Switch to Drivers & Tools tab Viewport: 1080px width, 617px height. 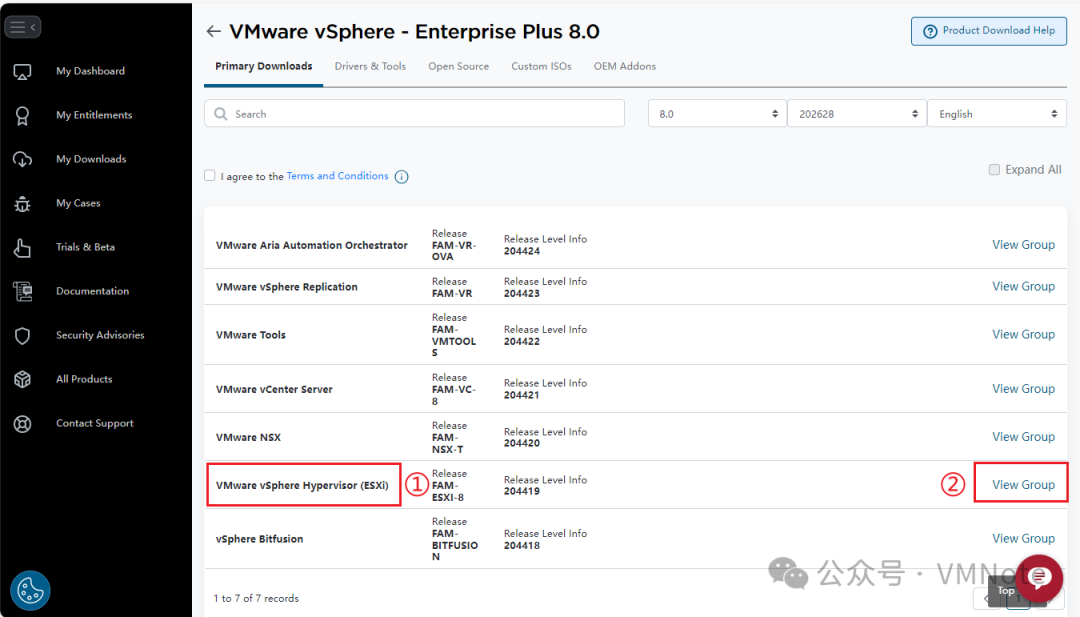[x=370, y=67]
